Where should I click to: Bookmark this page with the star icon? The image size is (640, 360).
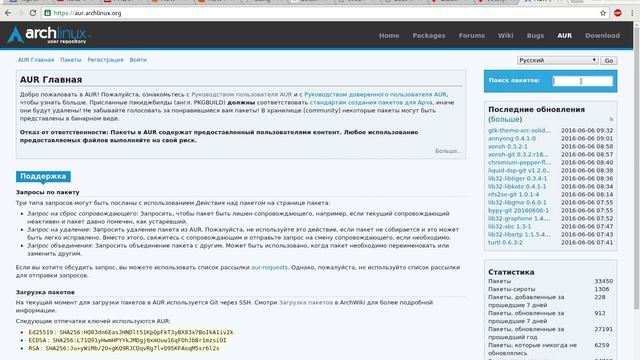tap(603, 13)
